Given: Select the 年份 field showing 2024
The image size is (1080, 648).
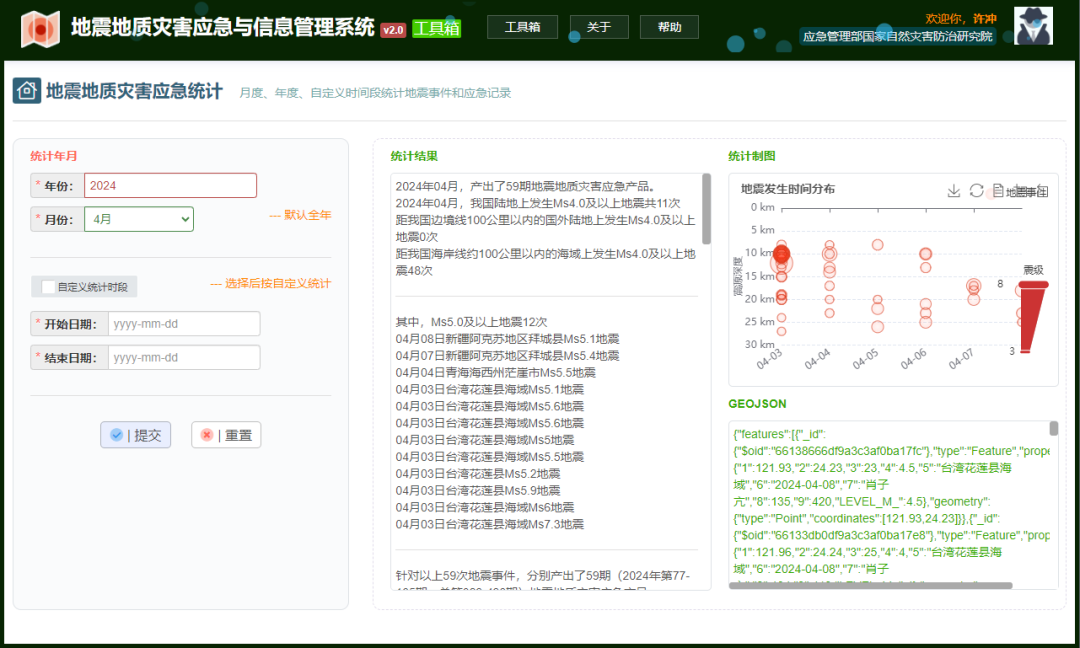Looking at the screenshot, I should pyautogui.click(x=170, y=185).
